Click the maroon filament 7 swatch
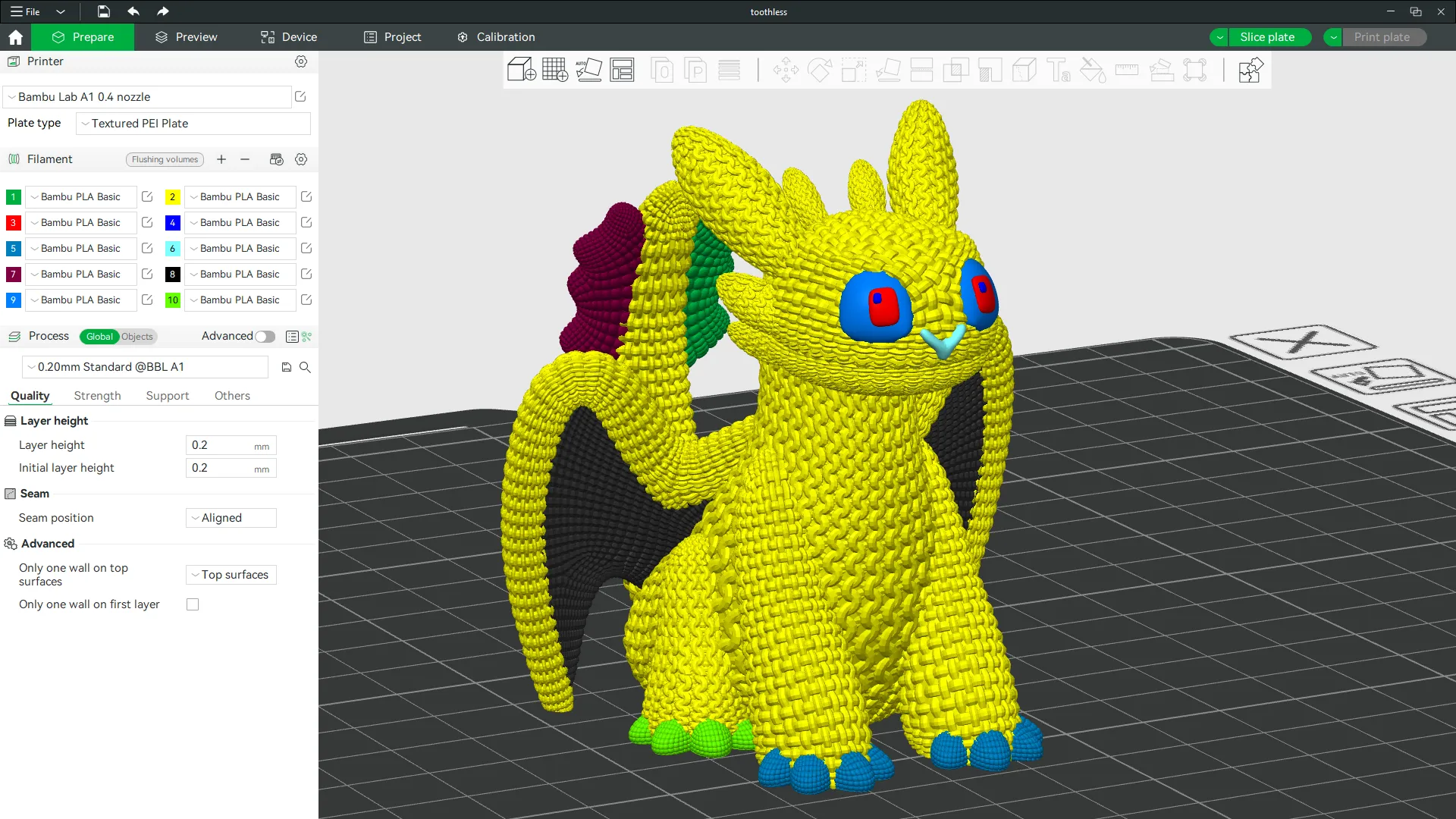Image resolution: width=1456 pixels, height=819 pixels. (x=13, y=275)
